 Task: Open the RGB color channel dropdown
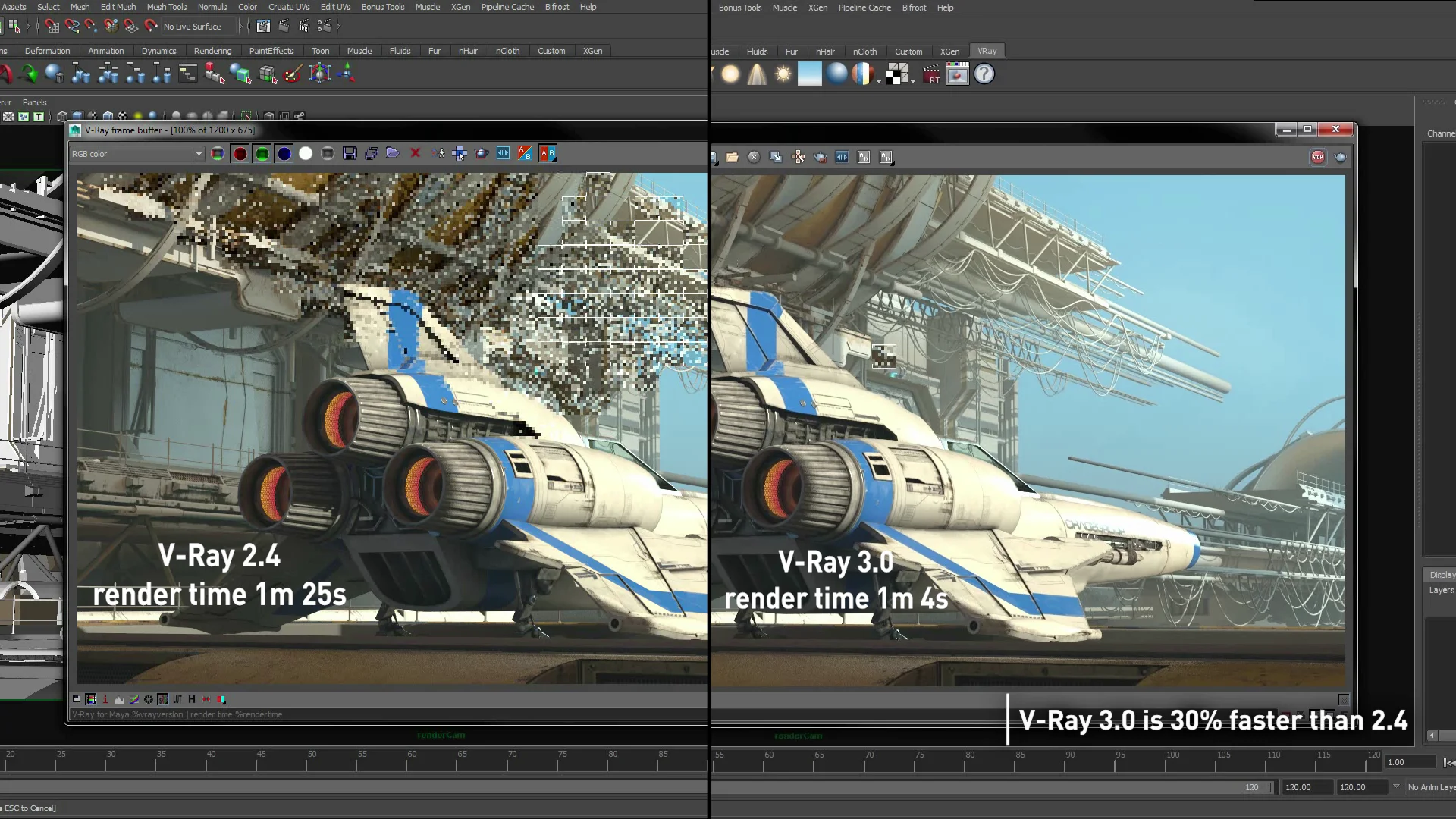[x=199, y=154]
